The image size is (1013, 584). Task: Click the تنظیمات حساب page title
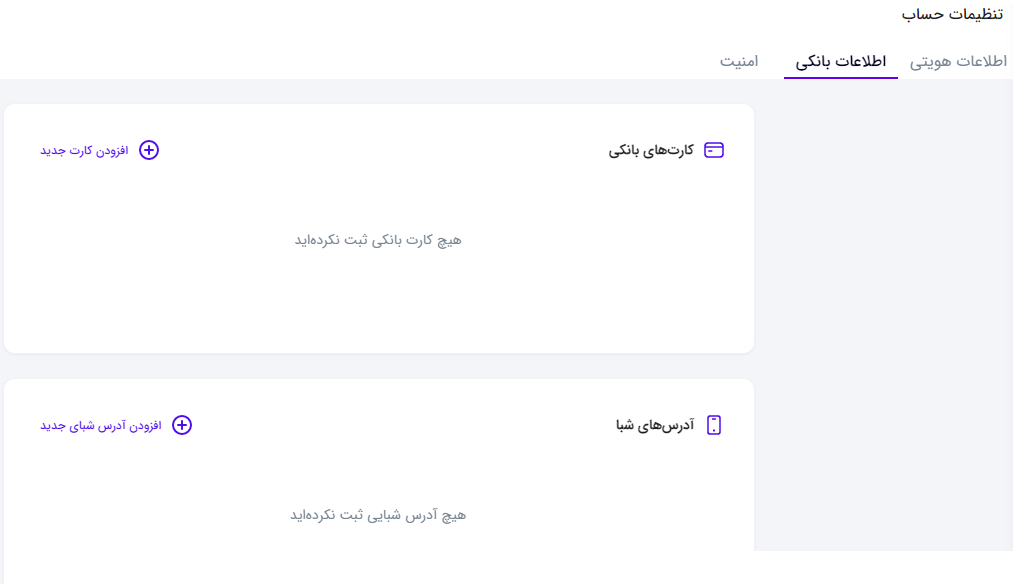[952, 14]
